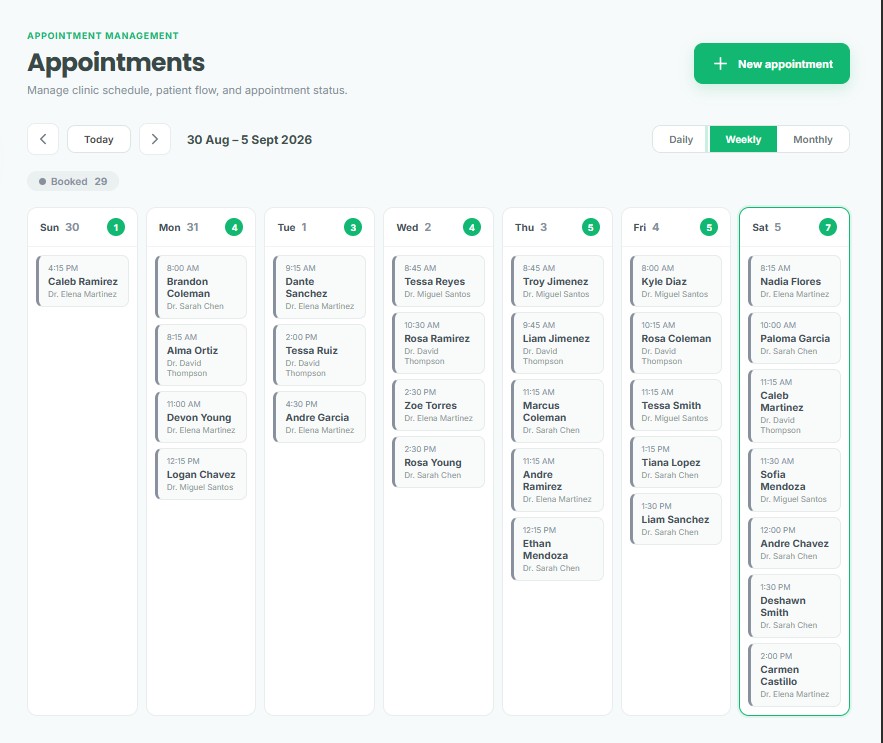
Task: Open Paloma Garcia 10:00 AM appointment
Action: [794, 338]
